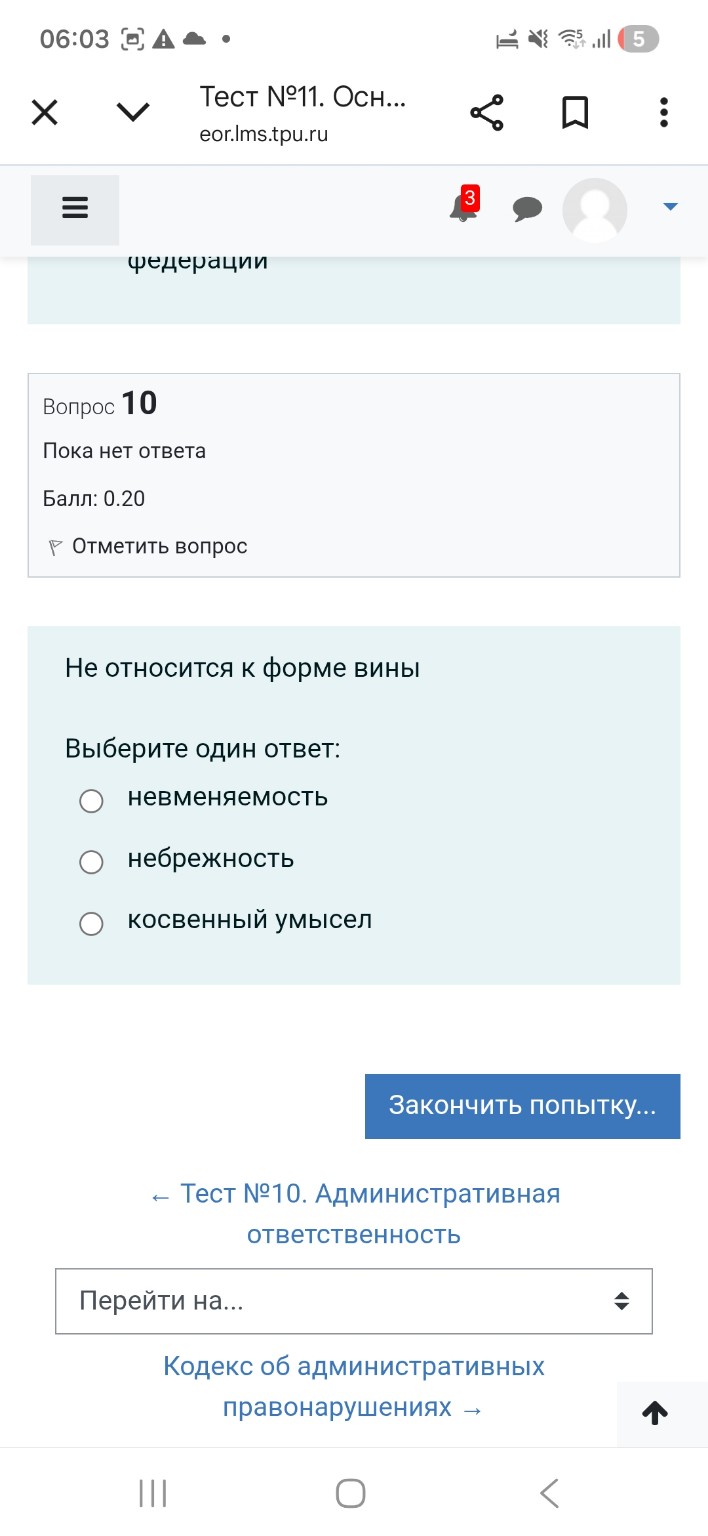Open Кодекс об административных правонарушениях link
Viewport: 708px width, 1536px height.
(354, 1388)
